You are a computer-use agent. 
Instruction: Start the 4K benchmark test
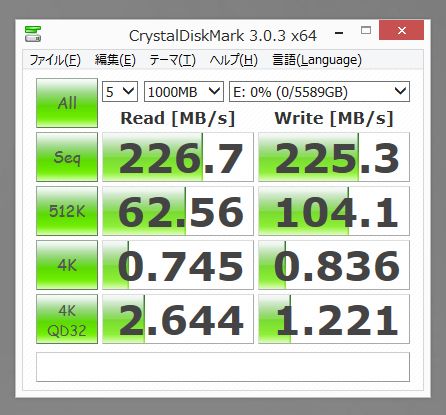coord(67,265)
